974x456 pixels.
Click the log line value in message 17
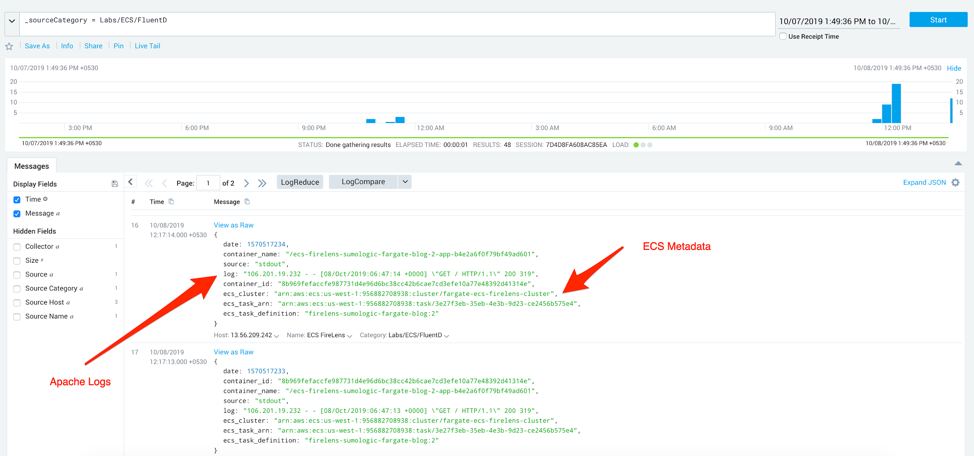pyautogui.click(x=391, y=411)
